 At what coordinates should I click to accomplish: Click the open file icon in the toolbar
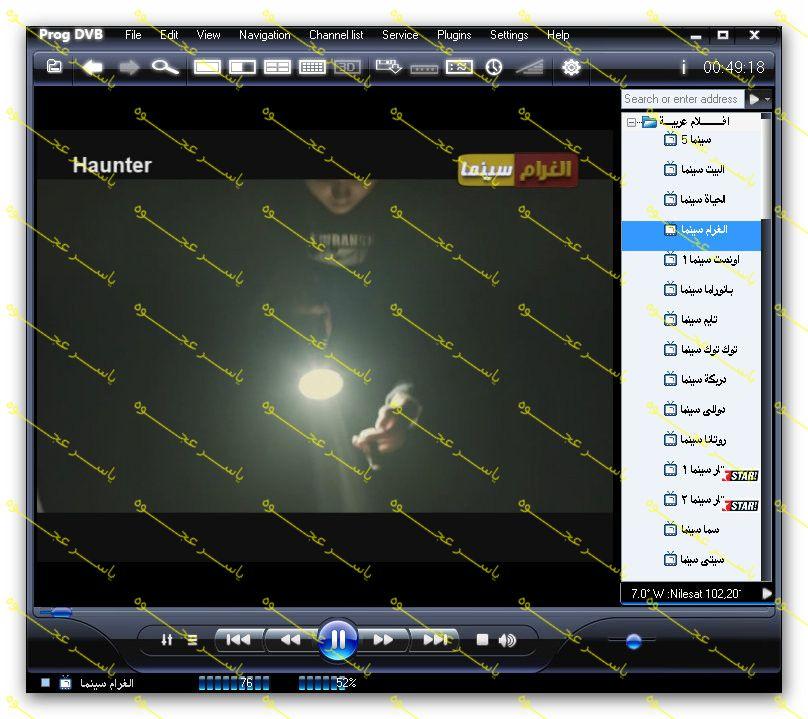[x=54, y=66]
